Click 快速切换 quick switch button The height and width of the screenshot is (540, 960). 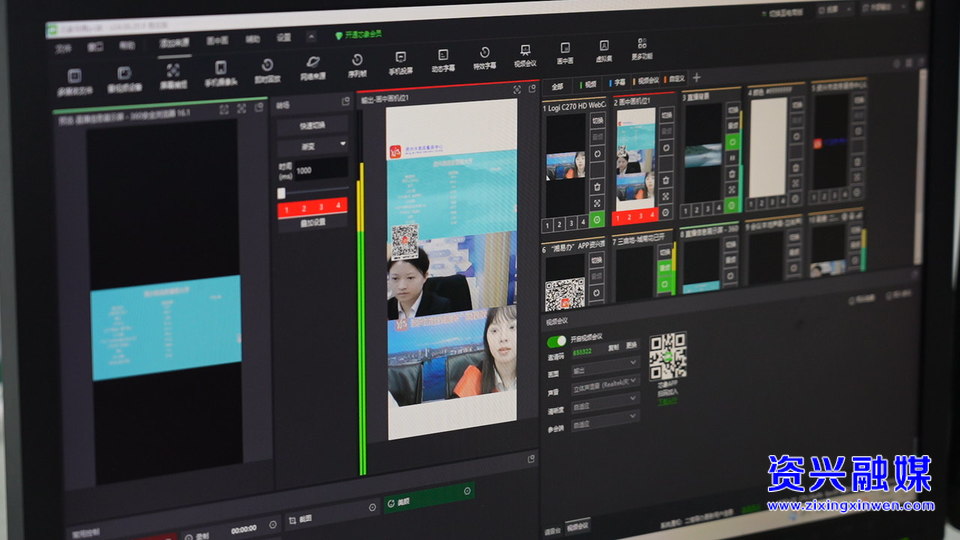click(x=313, y=126)
